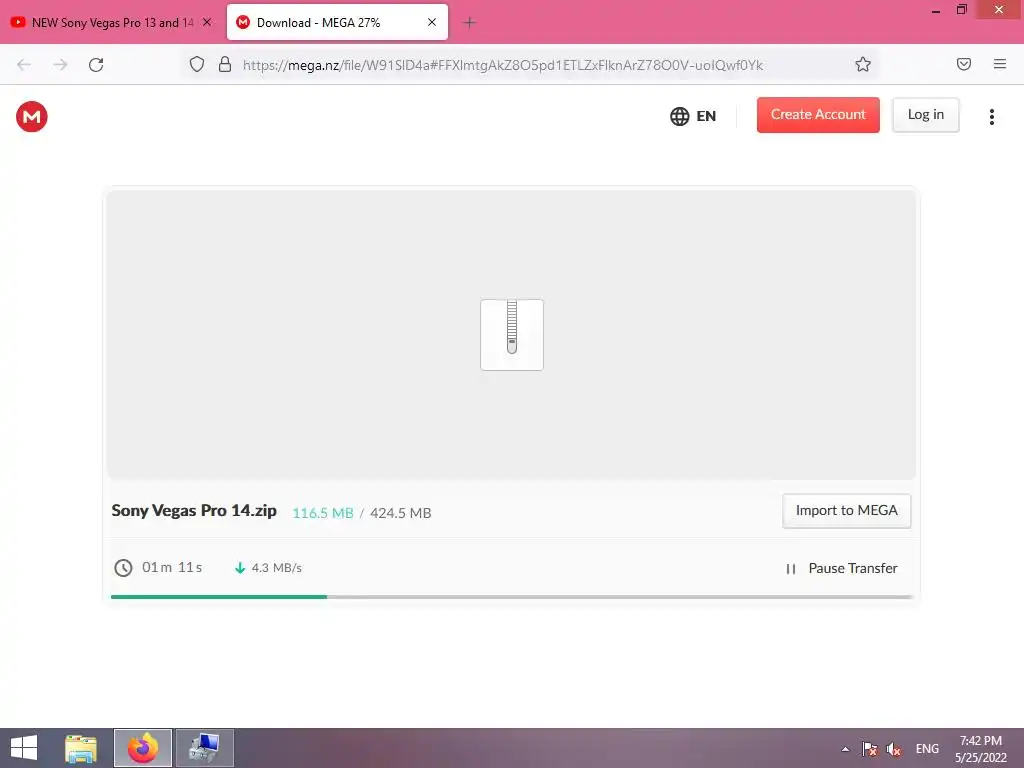The image size is (1024, 768).
Task: Open the three-dot more options menu
Action: (991, 117)
